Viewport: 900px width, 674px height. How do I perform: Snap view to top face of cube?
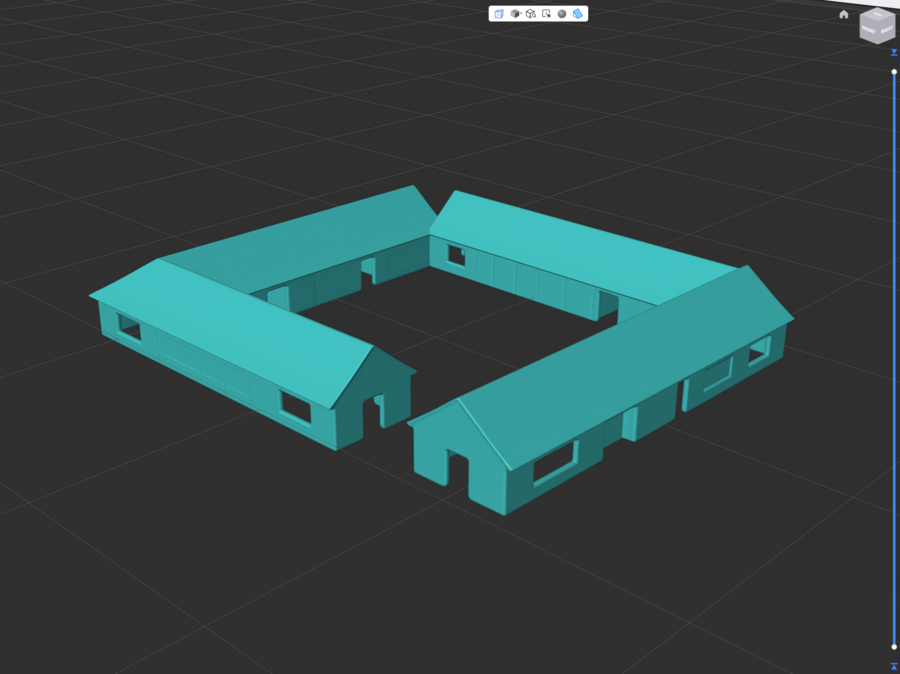click(878, 14)
